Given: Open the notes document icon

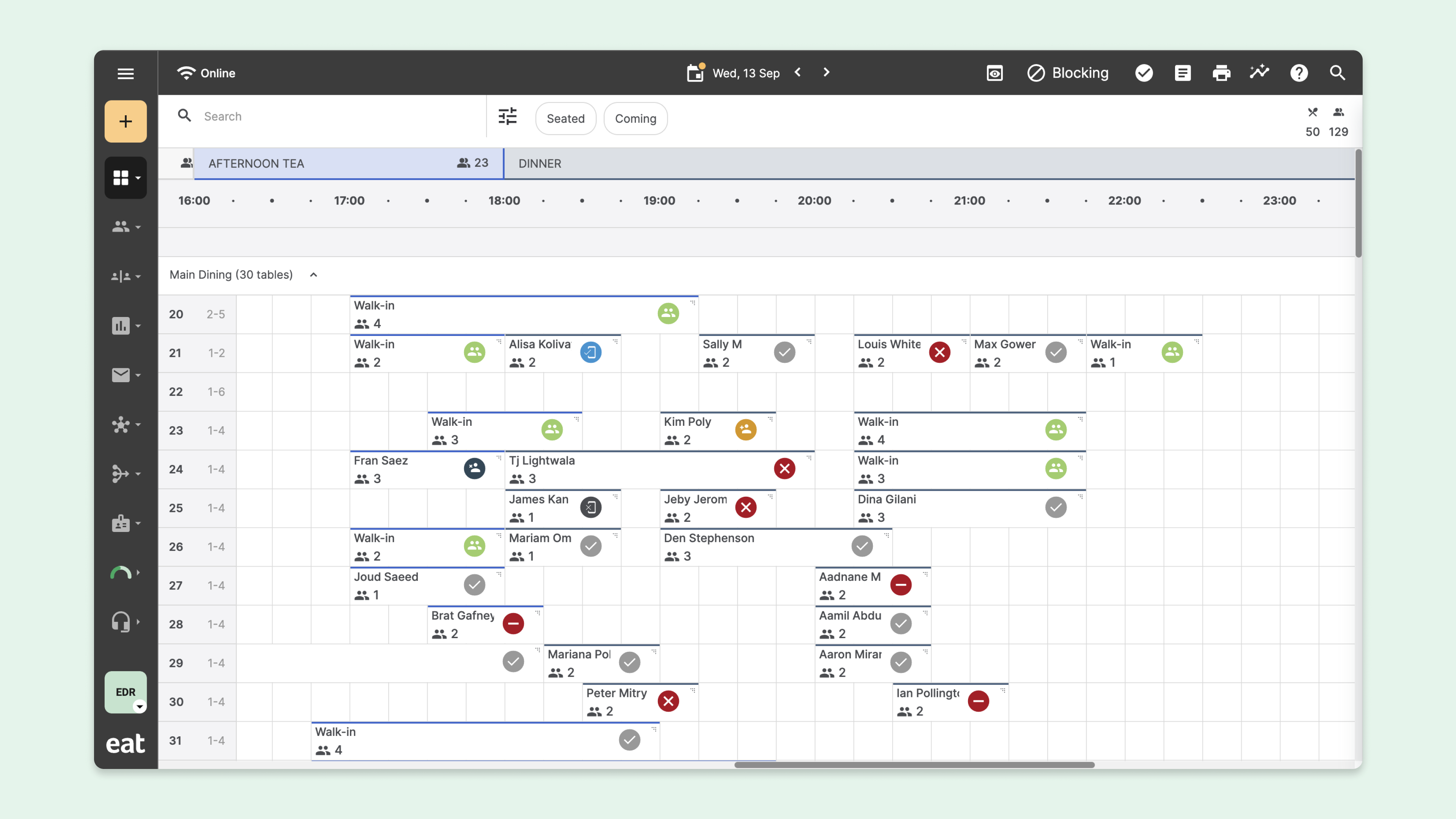Looking at the screenshot, I should click(1183, 73).
